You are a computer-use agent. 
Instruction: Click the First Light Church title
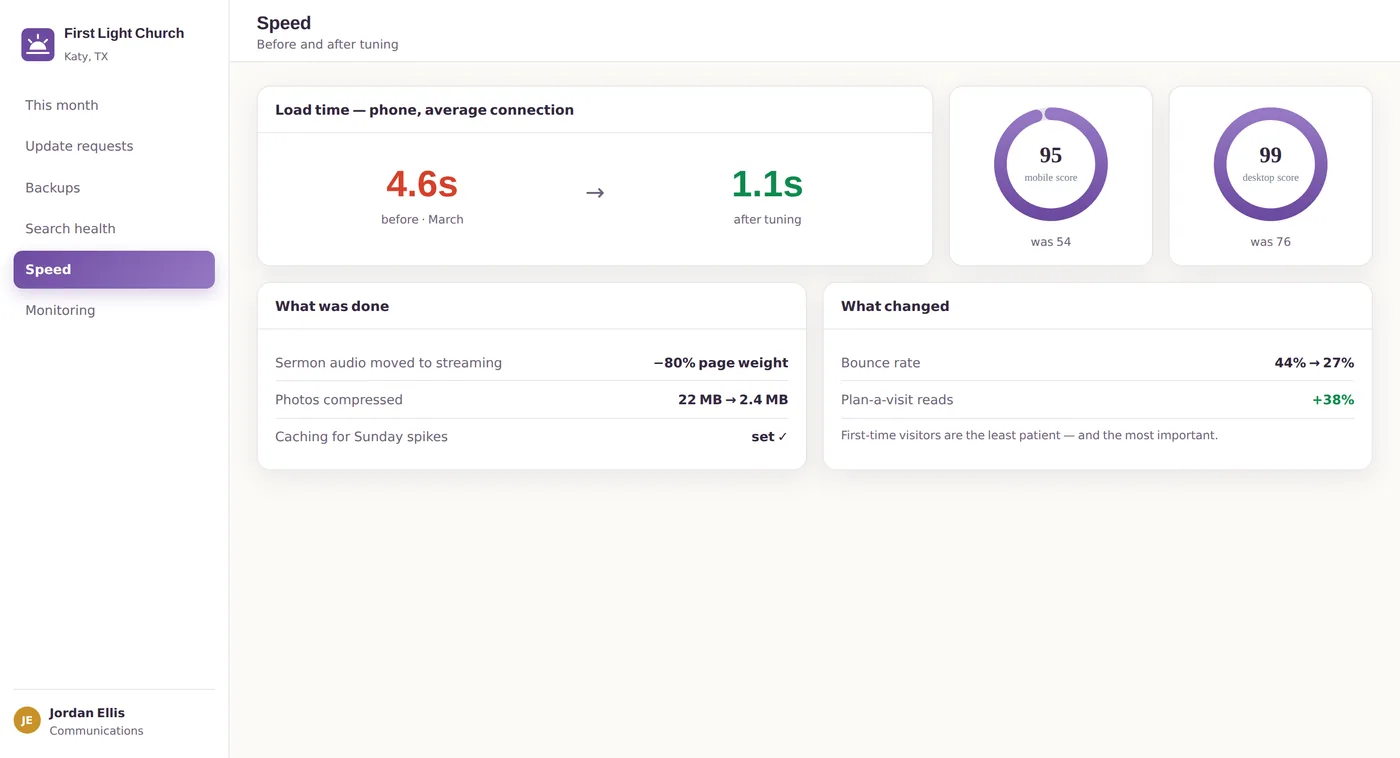(124, 33)
